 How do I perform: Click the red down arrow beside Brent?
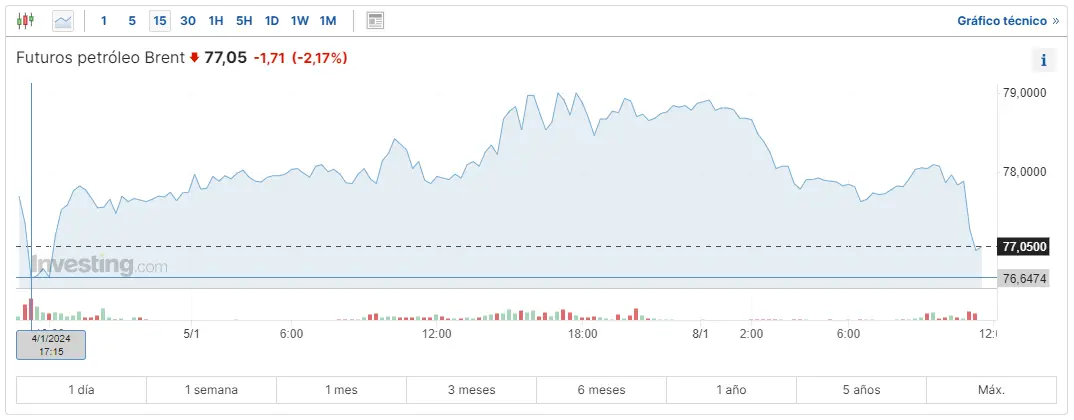tap(194, 58)
